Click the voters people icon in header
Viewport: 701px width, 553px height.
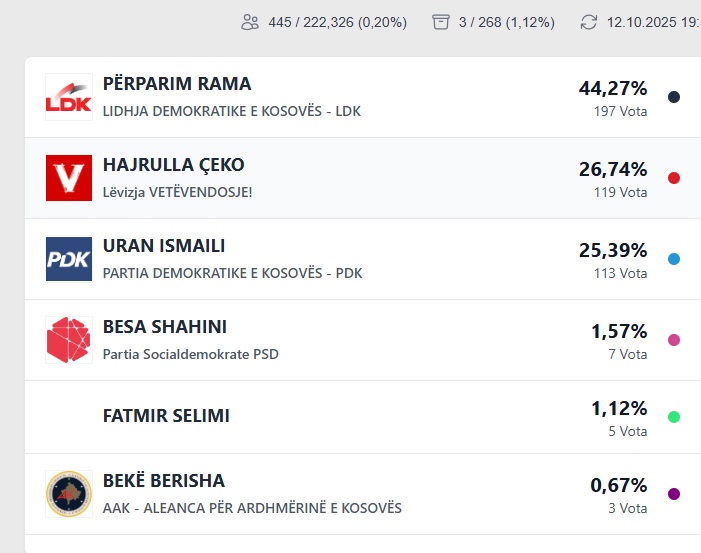250,22
